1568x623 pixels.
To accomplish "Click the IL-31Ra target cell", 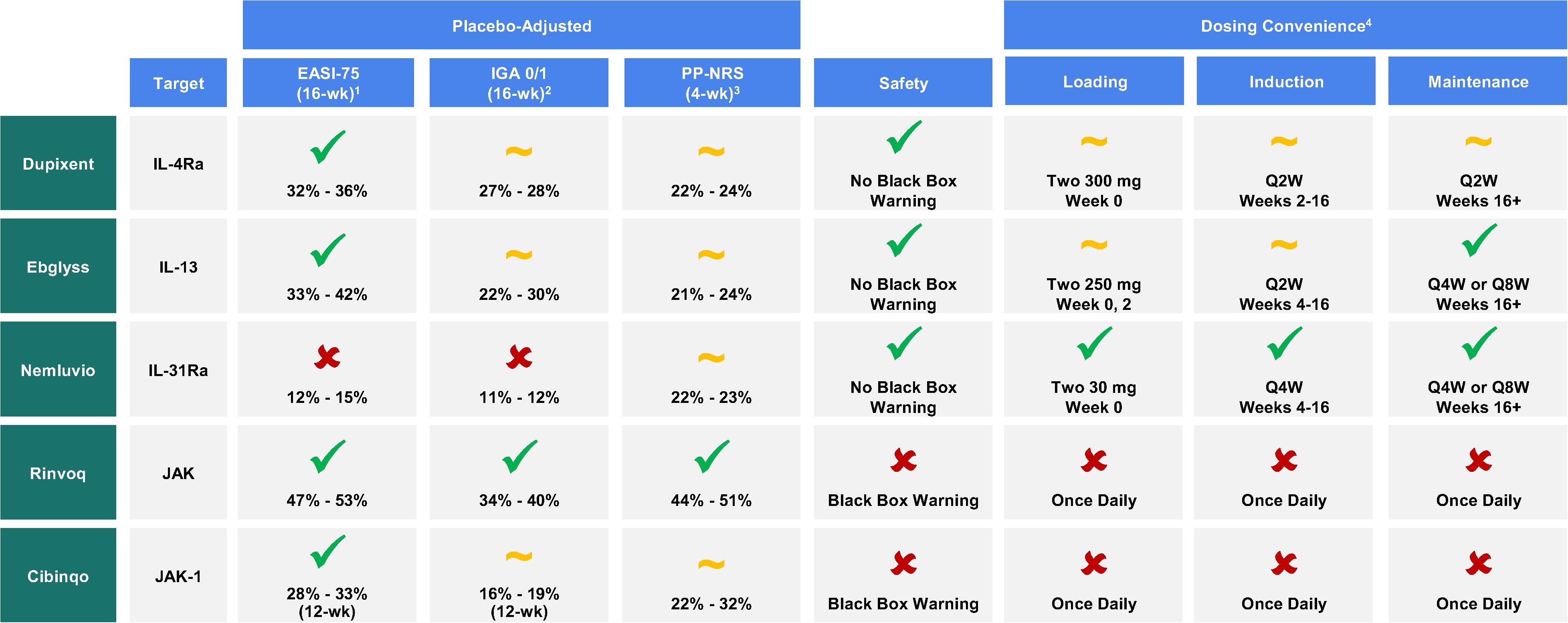I will [x=178, y=370].
